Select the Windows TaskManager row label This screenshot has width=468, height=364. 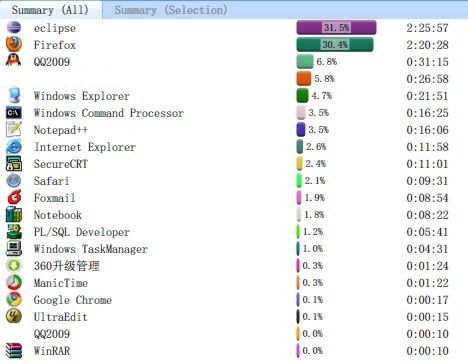[91, 249]
